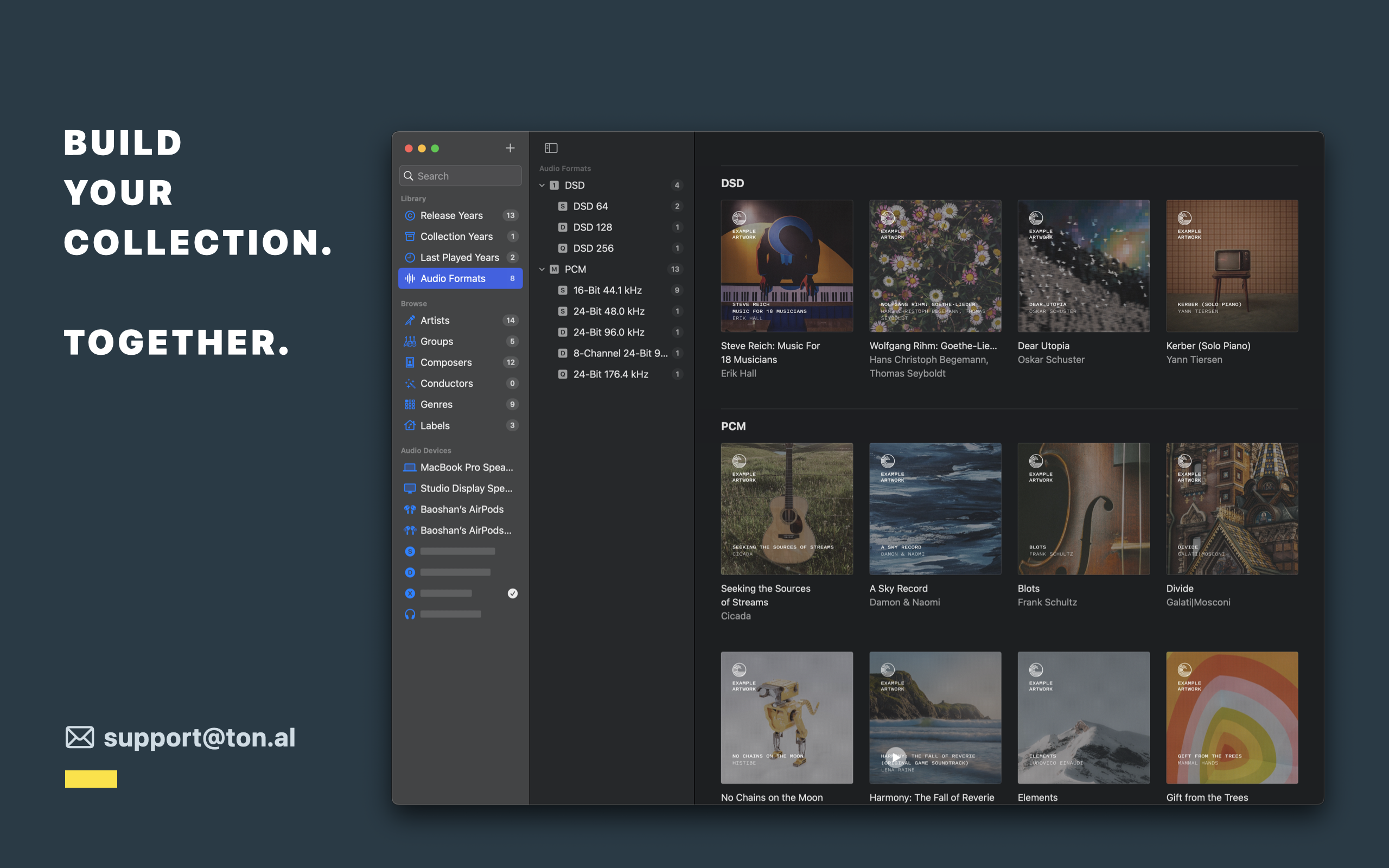Open Genres list
The height and width of the screenshot is (868, 1389).
(460, 404)
